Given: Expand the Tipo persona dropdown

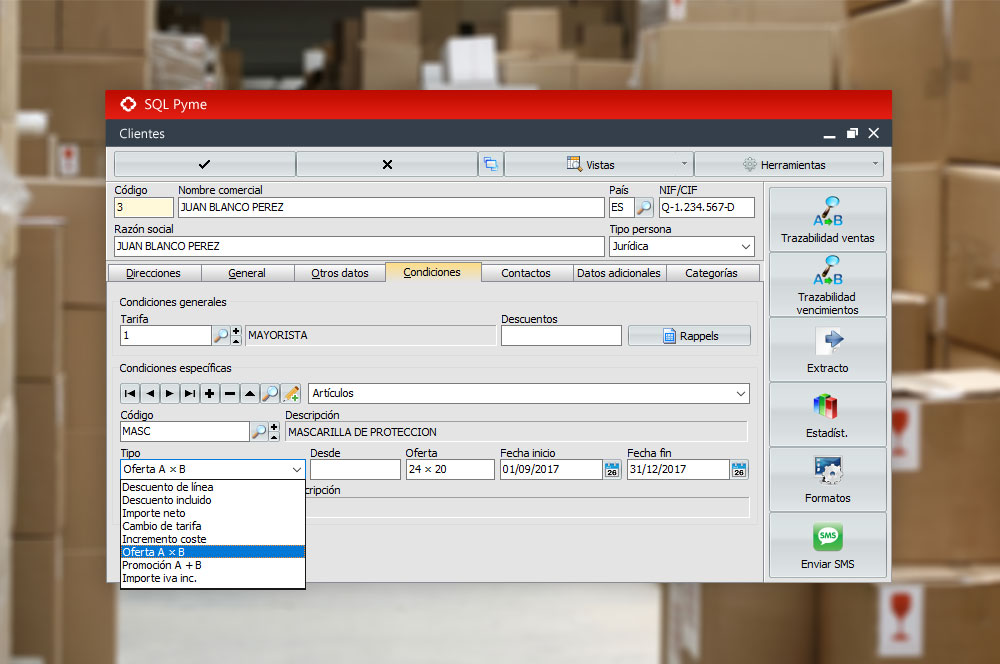Looking at the screenshot, I should pos(746,246).
